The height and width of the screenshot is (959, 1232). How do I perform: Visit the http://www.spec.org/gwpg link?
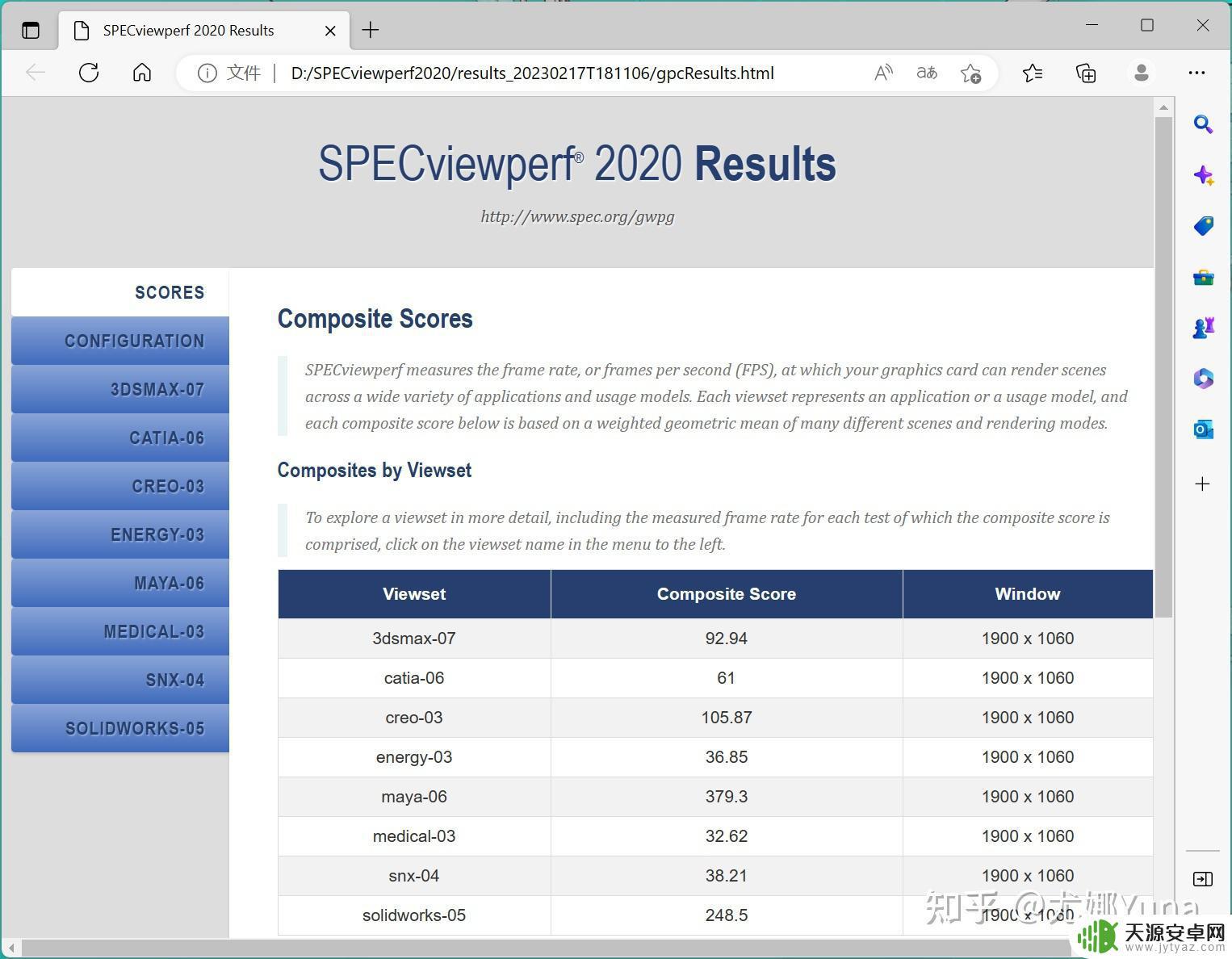coord(577,216)
